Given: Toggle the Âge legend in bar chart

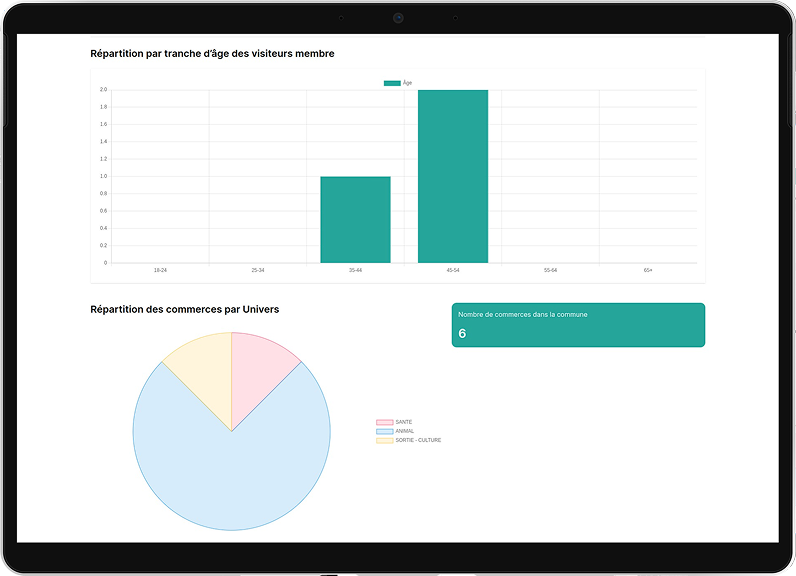Looking at the screenshot, I should pyautogui.click(x=399, y=83).
